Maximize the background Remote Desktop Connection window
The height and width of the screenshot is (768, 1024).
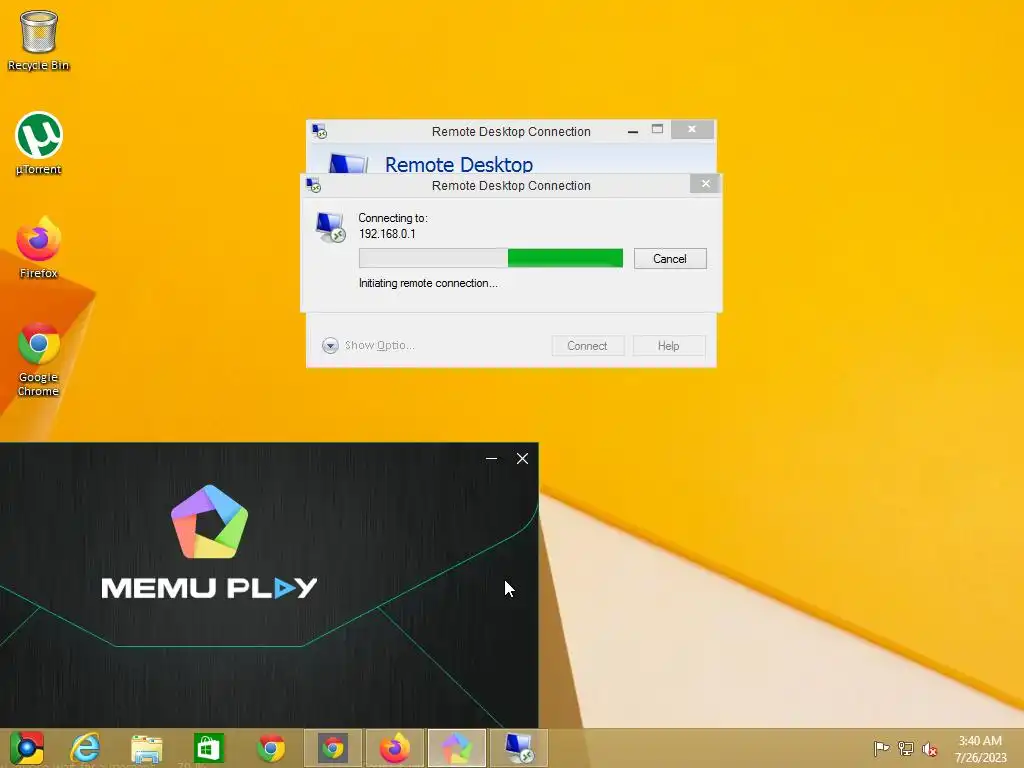pos(658,129)
